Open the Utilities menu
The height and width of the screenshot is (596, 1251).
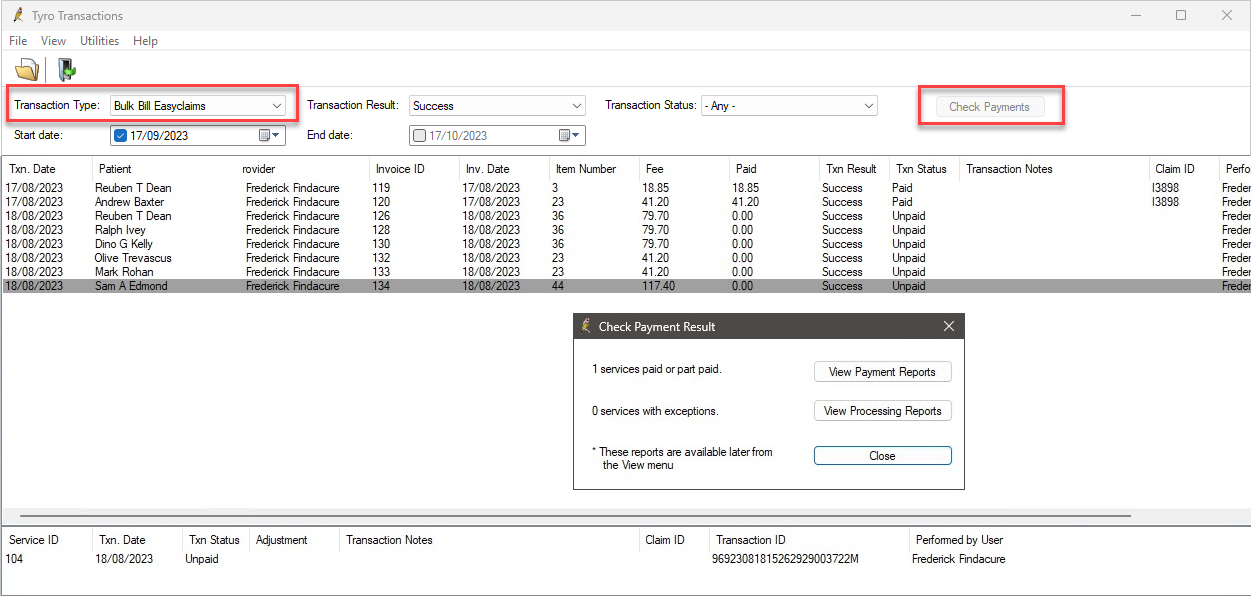coord(99,41)
